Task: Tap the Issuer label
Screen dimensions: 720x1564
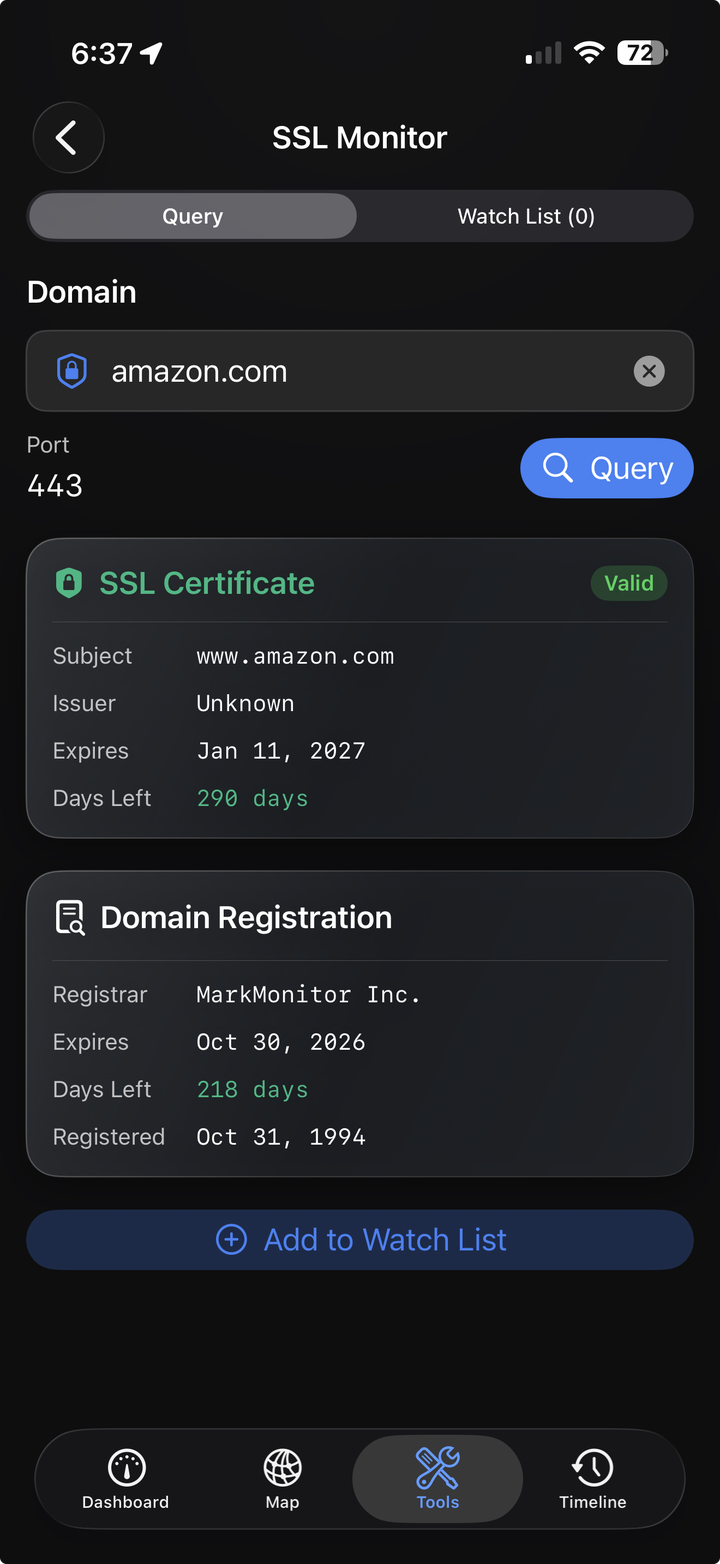Action: point(84,703)
